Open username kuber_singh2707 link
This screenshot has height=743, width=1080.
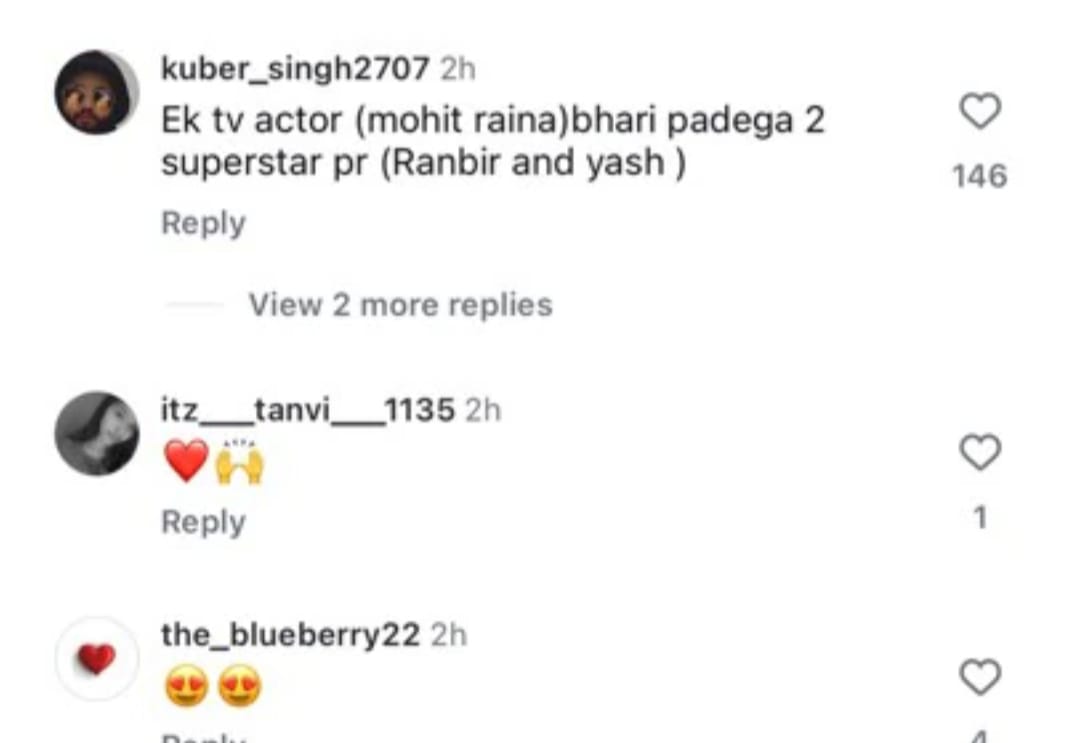pos(295,68)
